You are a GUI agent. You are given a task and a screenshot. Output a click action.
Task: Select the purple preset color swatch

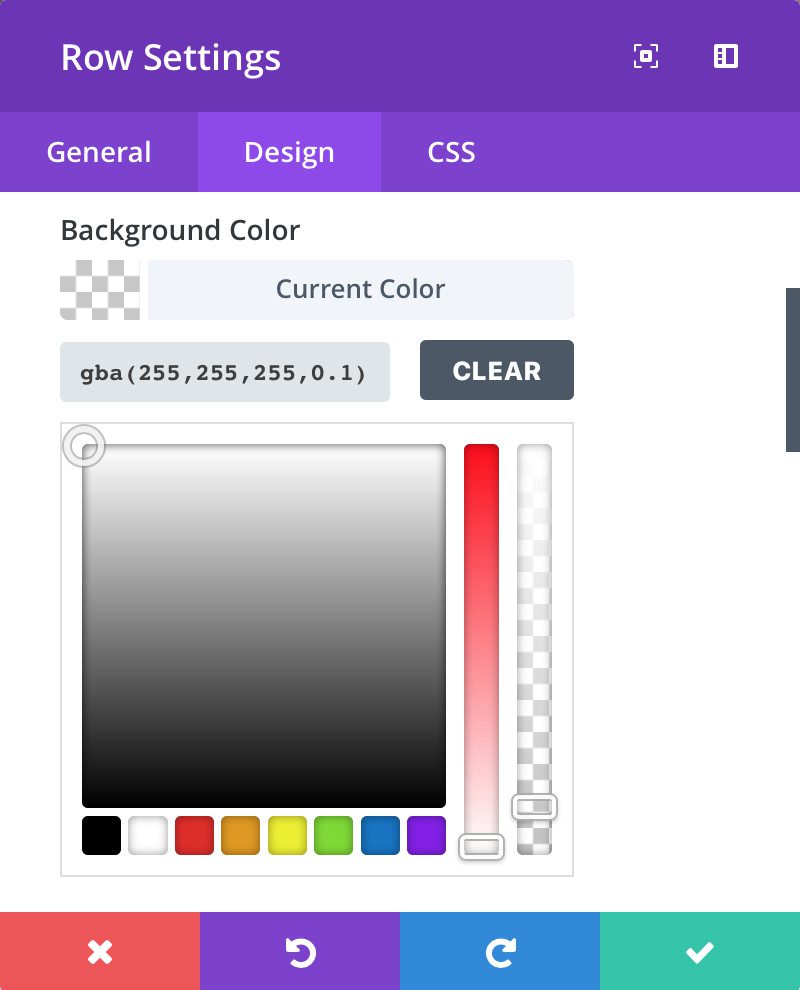(427, 835)
